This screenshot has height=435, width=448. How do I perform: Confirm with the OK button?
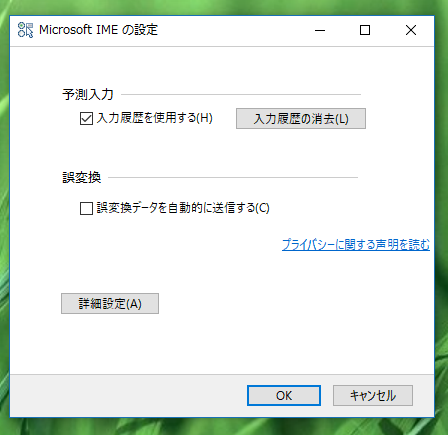click(x=284, y=396)
